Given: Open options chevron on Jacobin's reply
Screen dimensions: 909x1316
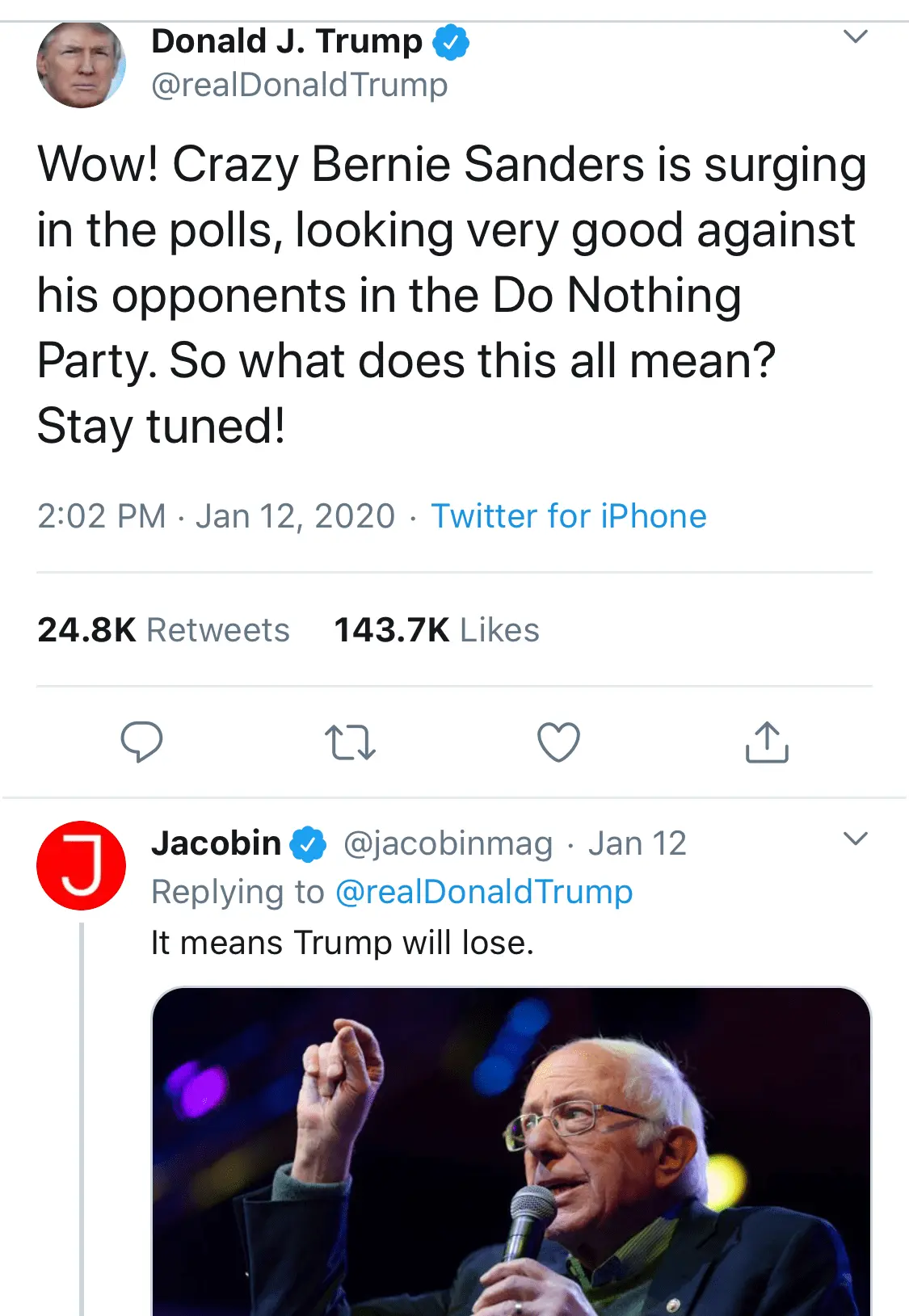Looking at the screenshot, I should [x=855, y=839].
